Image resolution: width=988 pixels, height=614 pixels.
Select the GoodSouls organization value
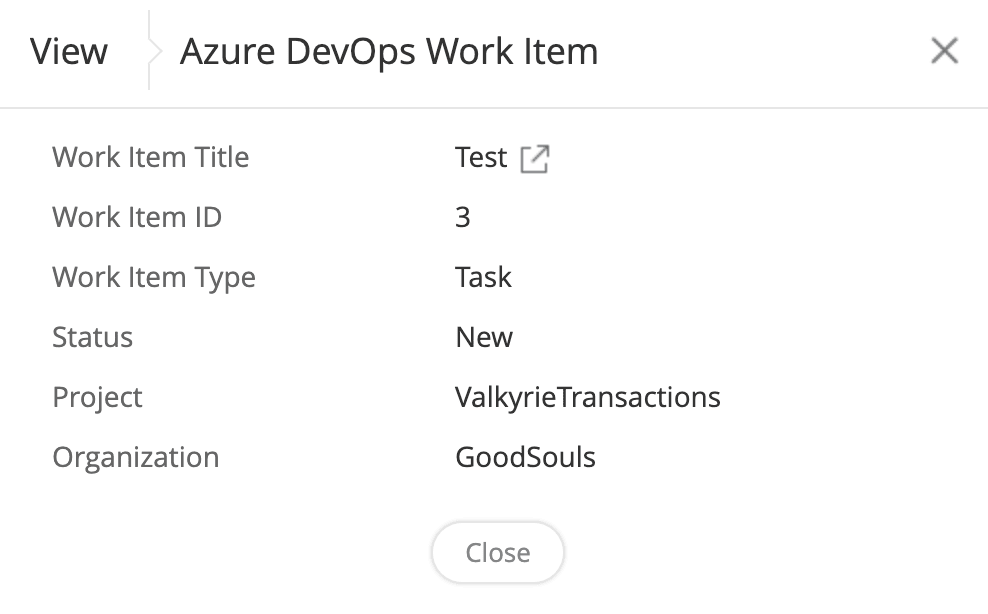click(x=525, y=457)
